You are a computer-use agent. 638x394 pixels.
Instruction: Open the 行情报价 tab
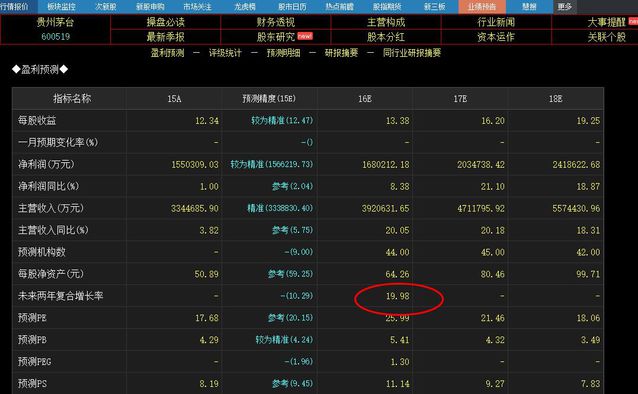pyautogui.click(x=15, y=7)
